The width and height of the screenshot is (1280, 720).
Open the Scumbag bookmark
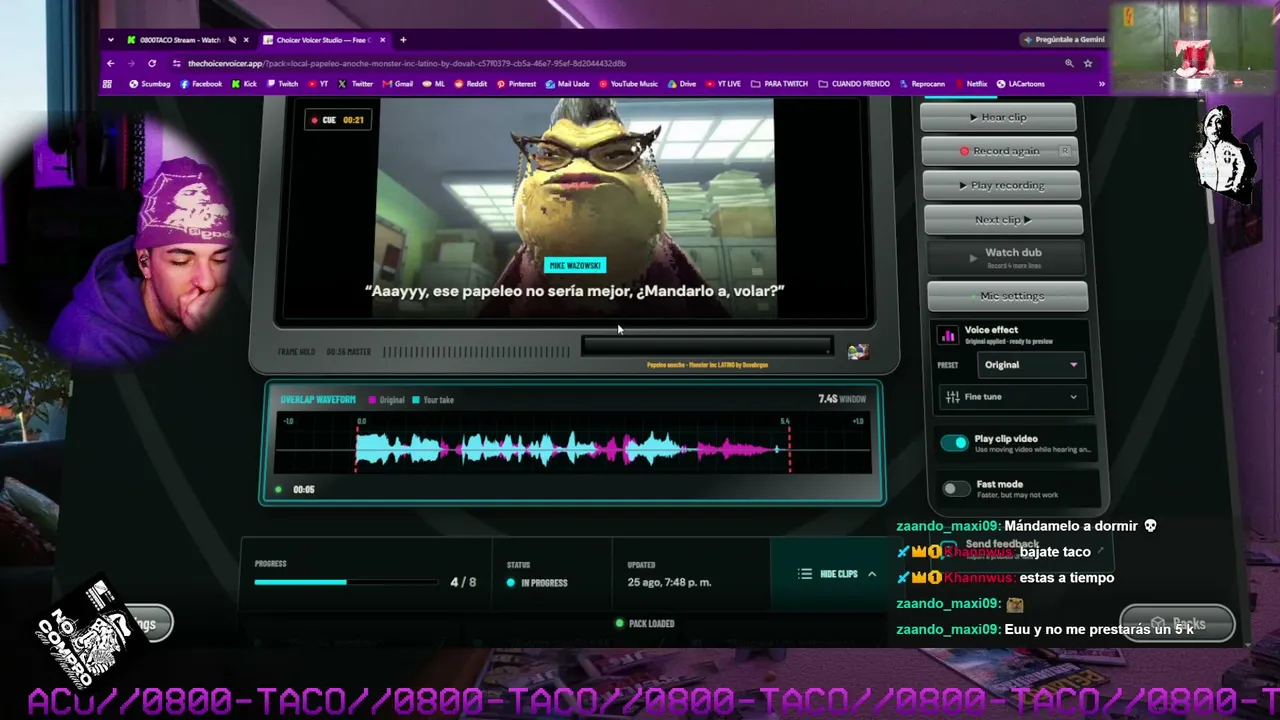point(150,84)
